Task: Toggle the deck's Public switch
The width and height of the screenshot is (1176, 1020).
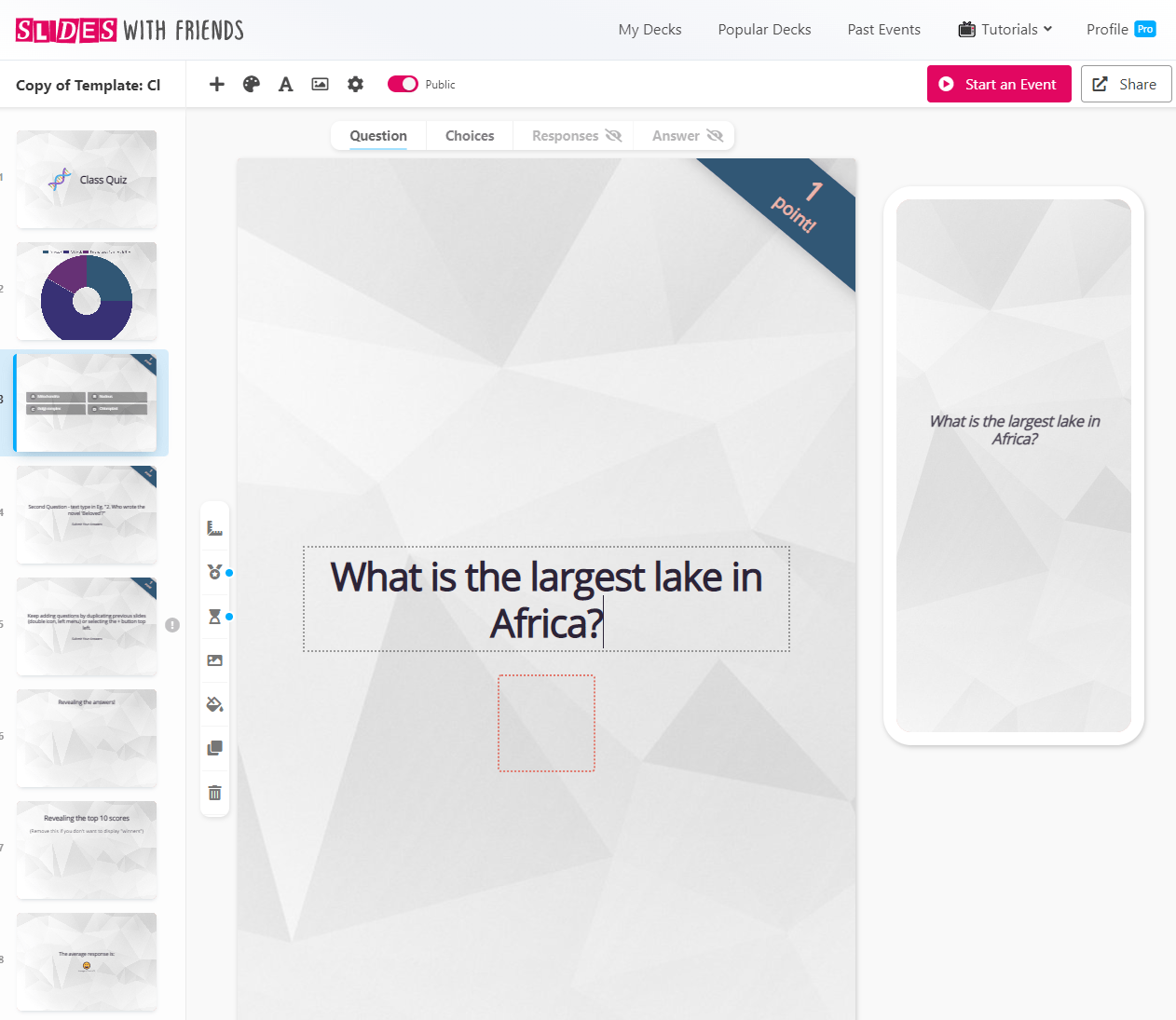Action: [x=403, y=83]
